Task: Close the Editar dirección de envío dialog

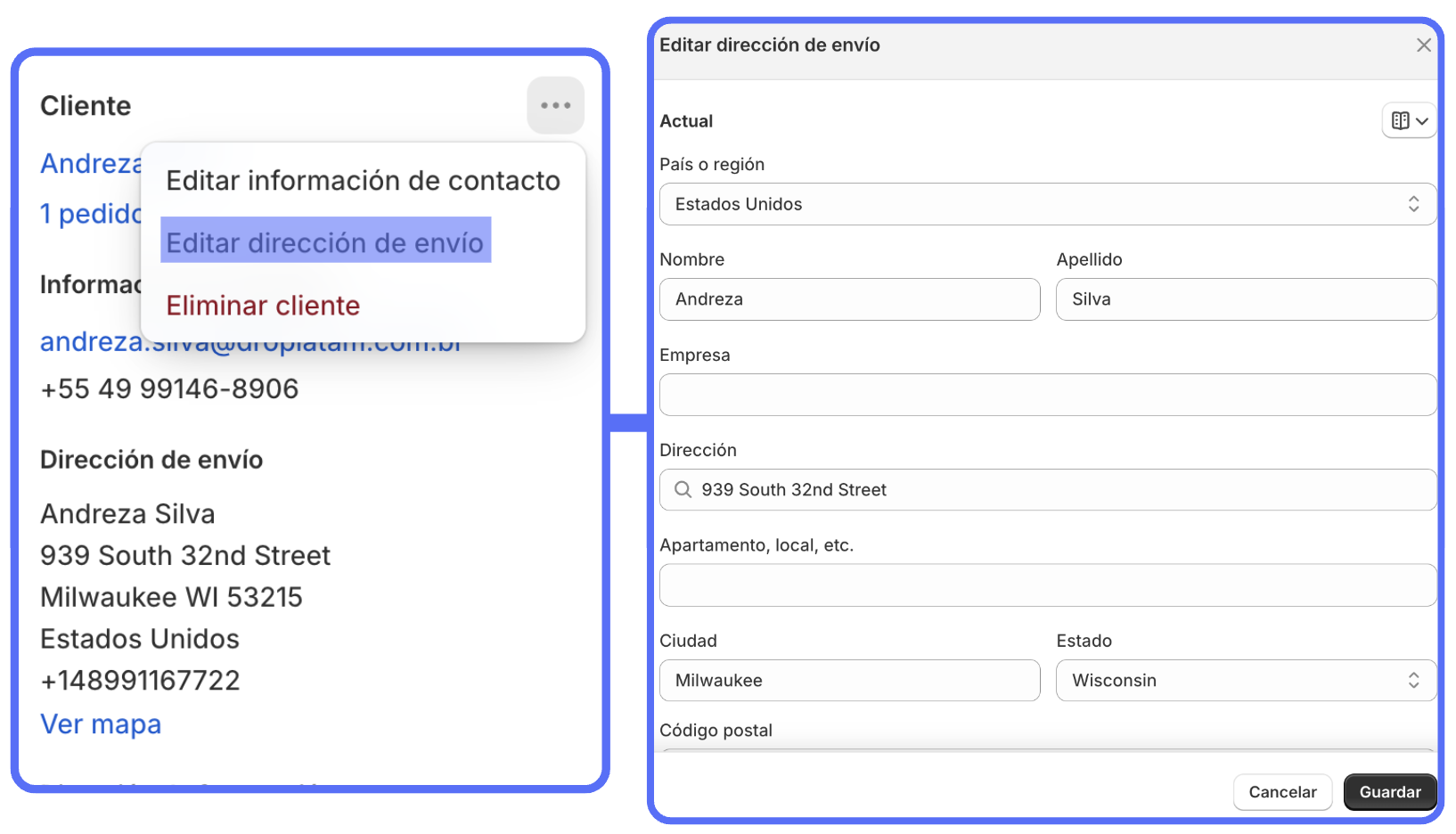Action: 1423,45
